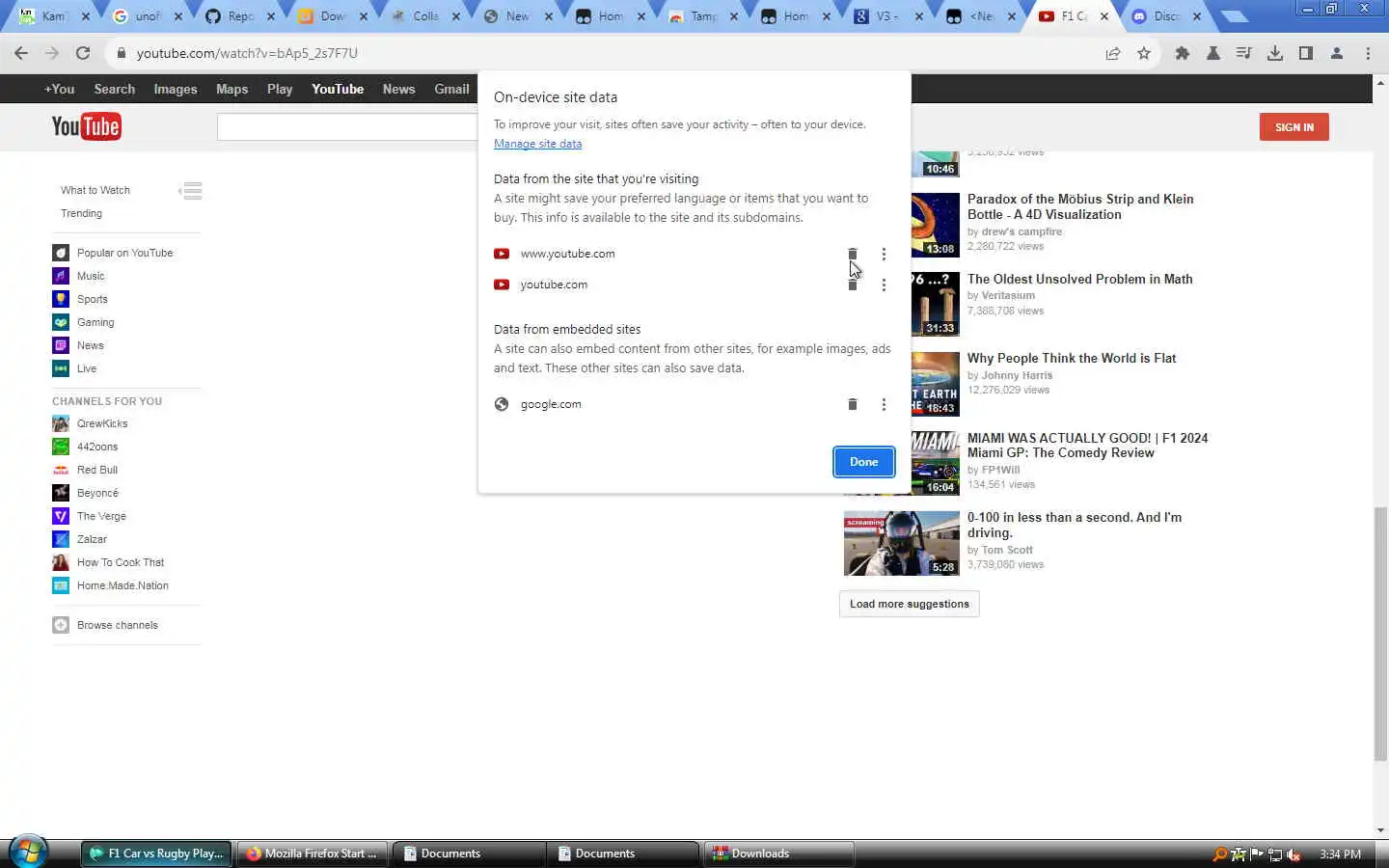This screenshot has width=1389, height=868.
Task: Open Chrome three-dot menu
Action: 1368,53
